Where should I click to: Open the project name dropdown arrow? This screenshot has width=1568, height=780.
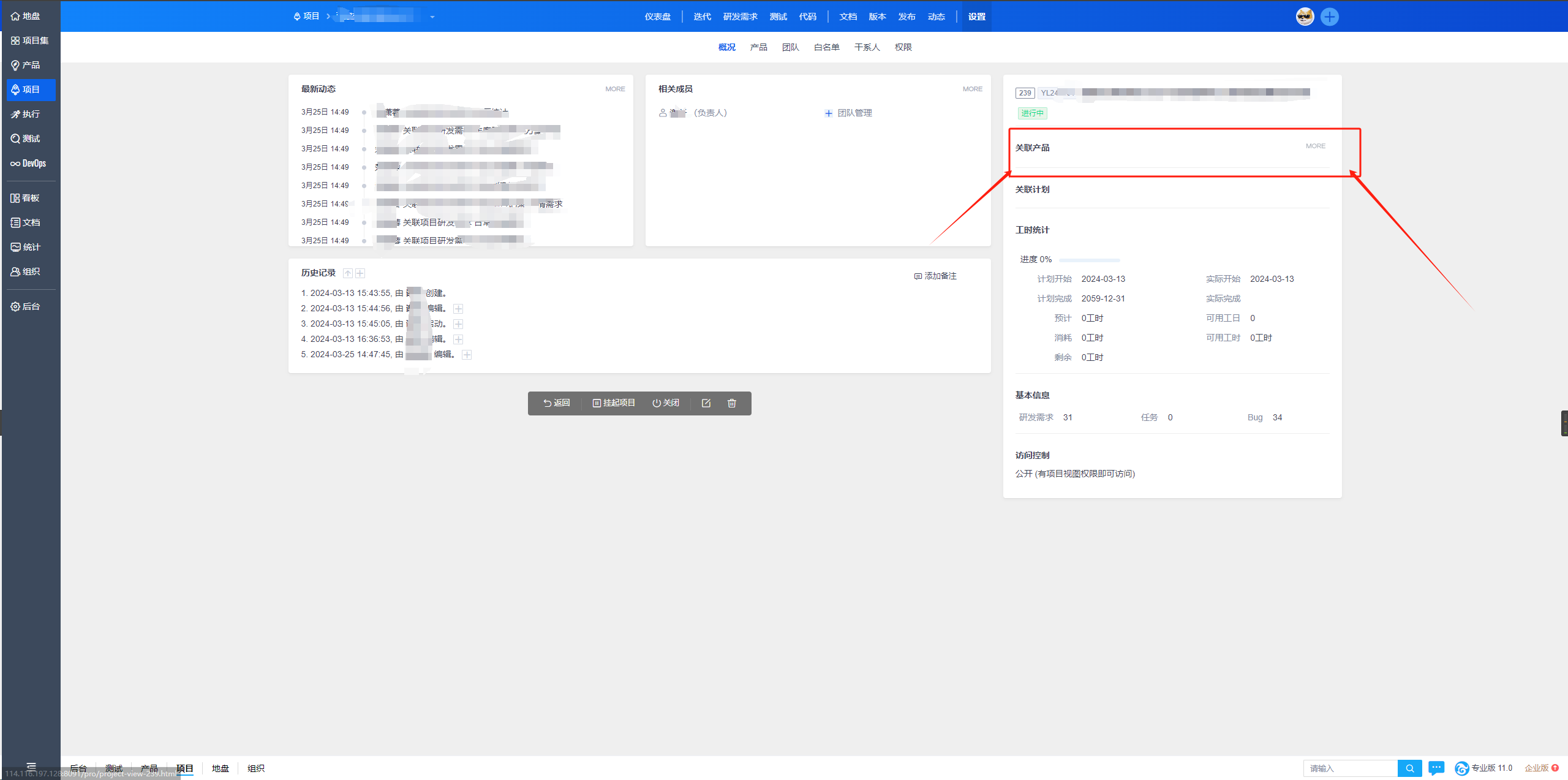[432, 17]
